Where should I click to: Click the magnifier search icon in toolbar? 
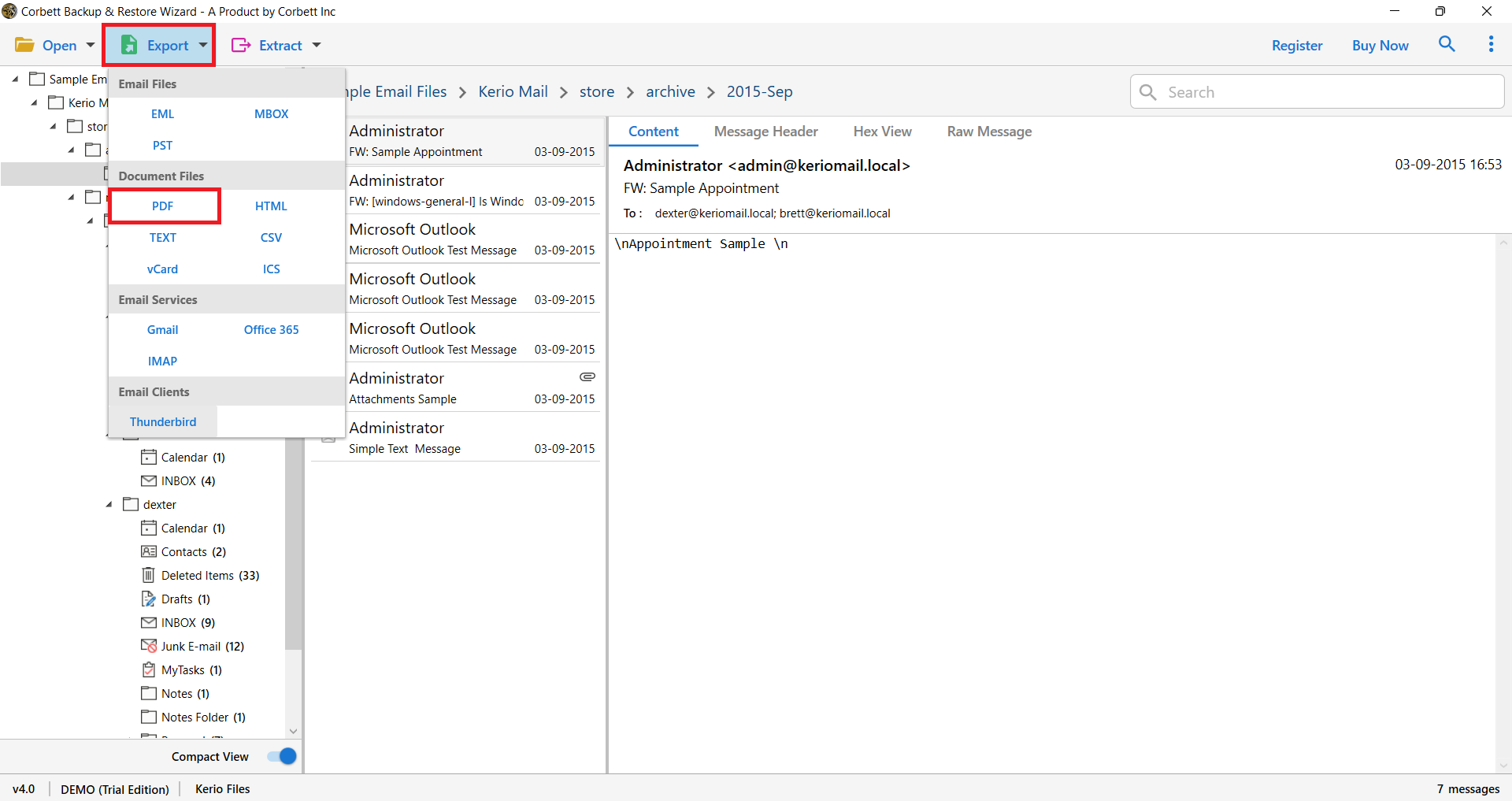[1447, 44]
